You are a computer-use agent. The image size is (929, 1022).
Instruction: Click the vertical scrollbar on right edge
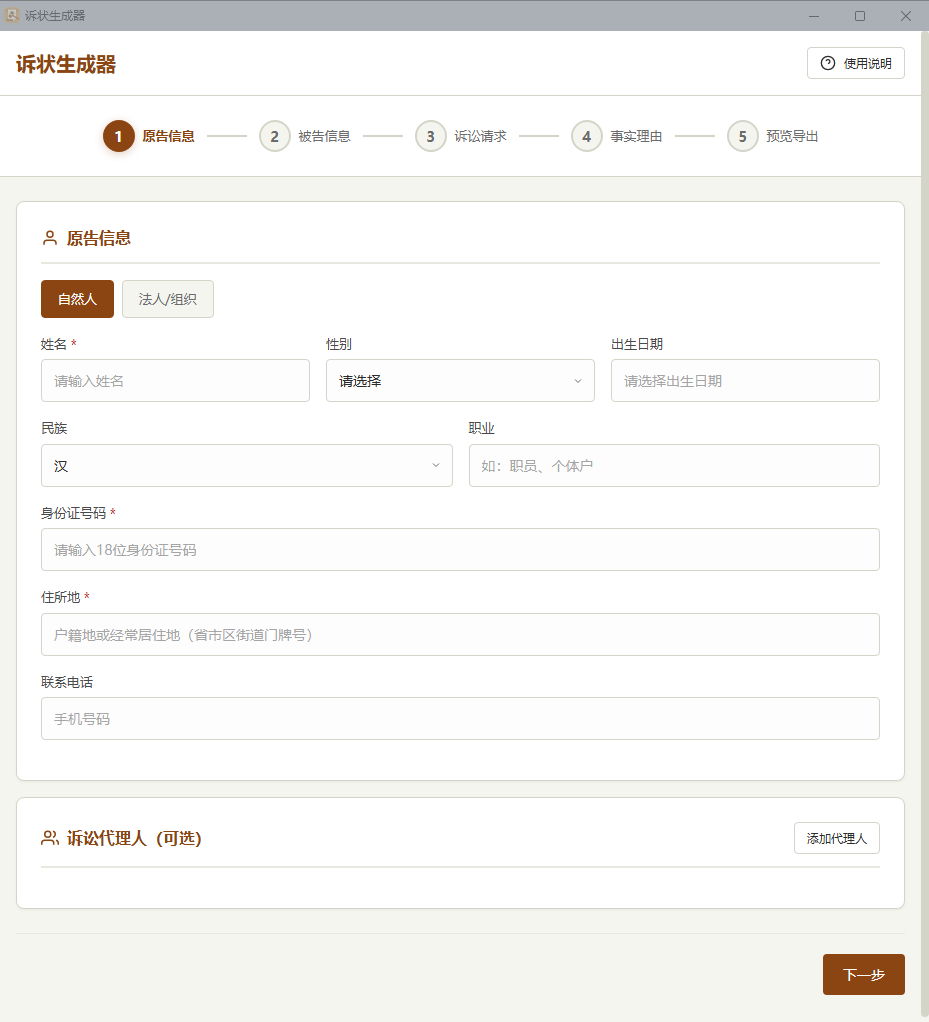pyautogui.click(x=924, y=500)
